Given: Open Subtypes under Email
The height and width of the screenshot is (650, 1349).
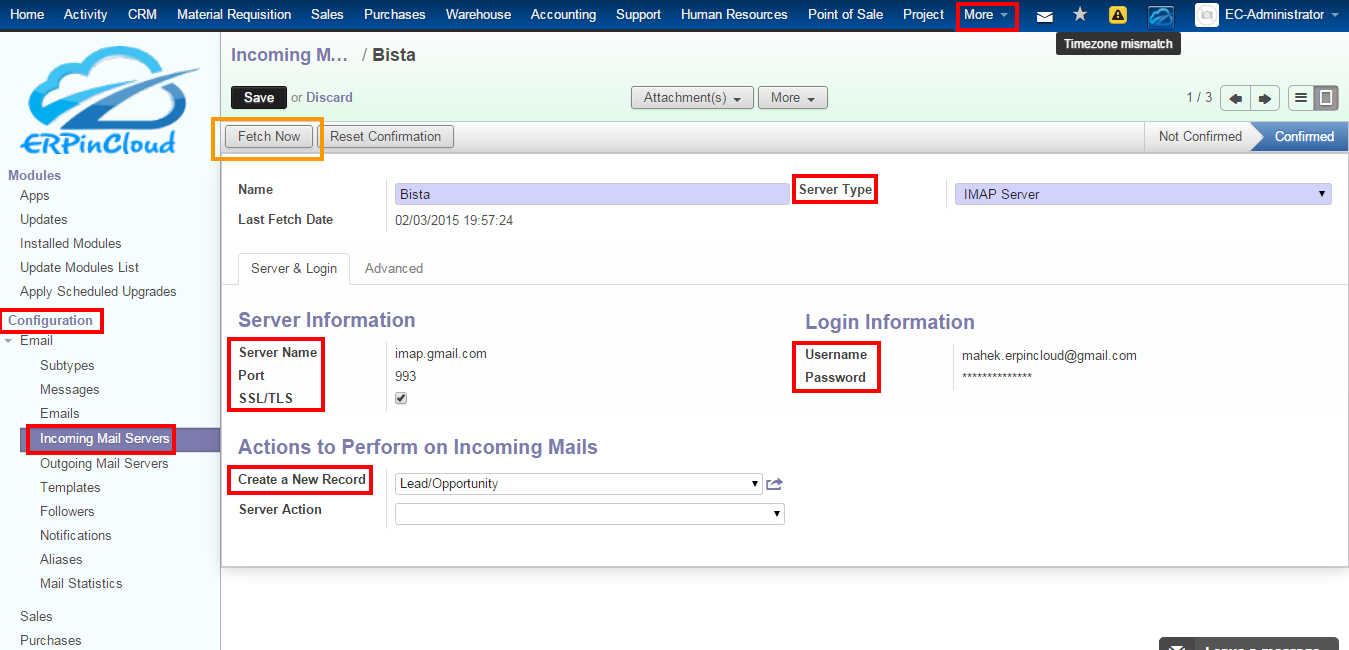Looking at the screenshot, I should tap(67, 366).
